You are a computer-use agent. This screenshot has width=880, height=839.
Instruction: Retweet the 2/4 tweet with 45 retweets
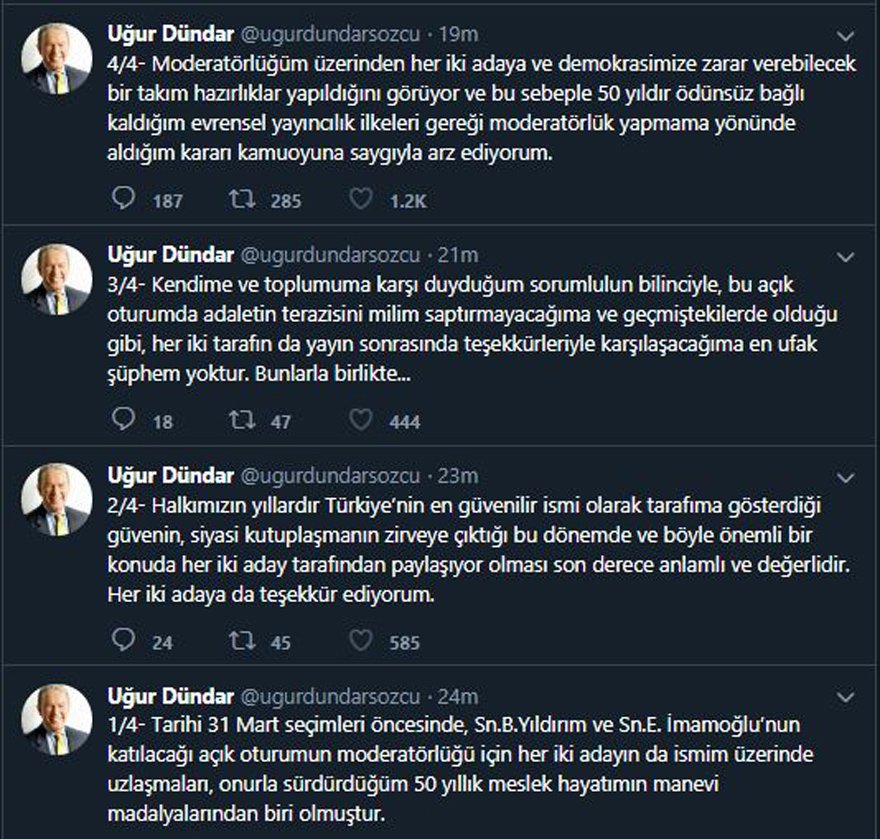tap(242, 641)
